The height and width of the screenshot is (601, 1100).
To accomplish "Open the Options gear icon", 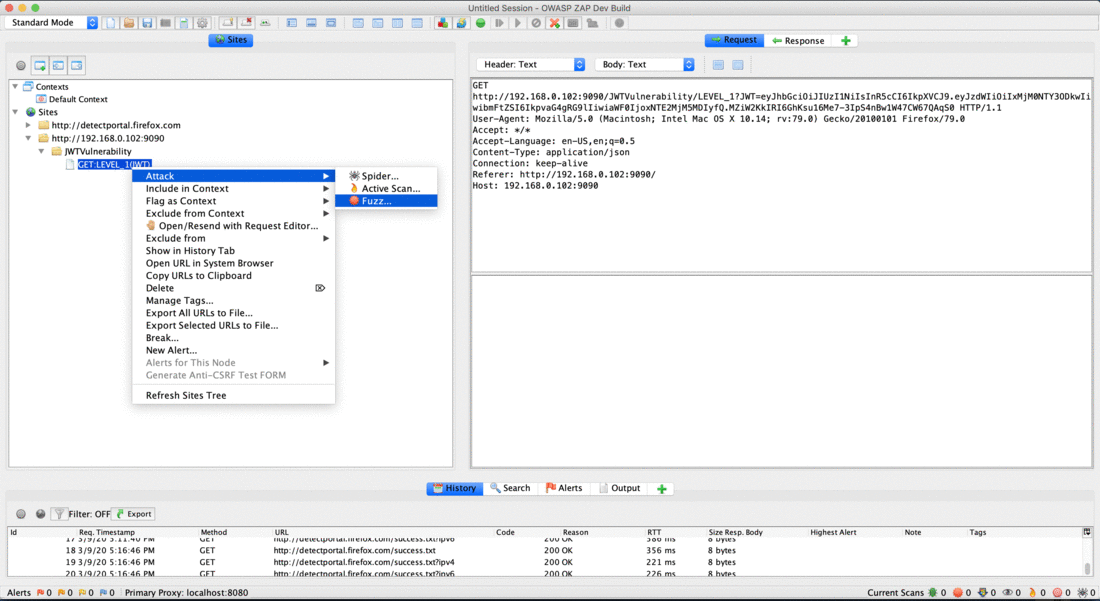I will 201,22.
